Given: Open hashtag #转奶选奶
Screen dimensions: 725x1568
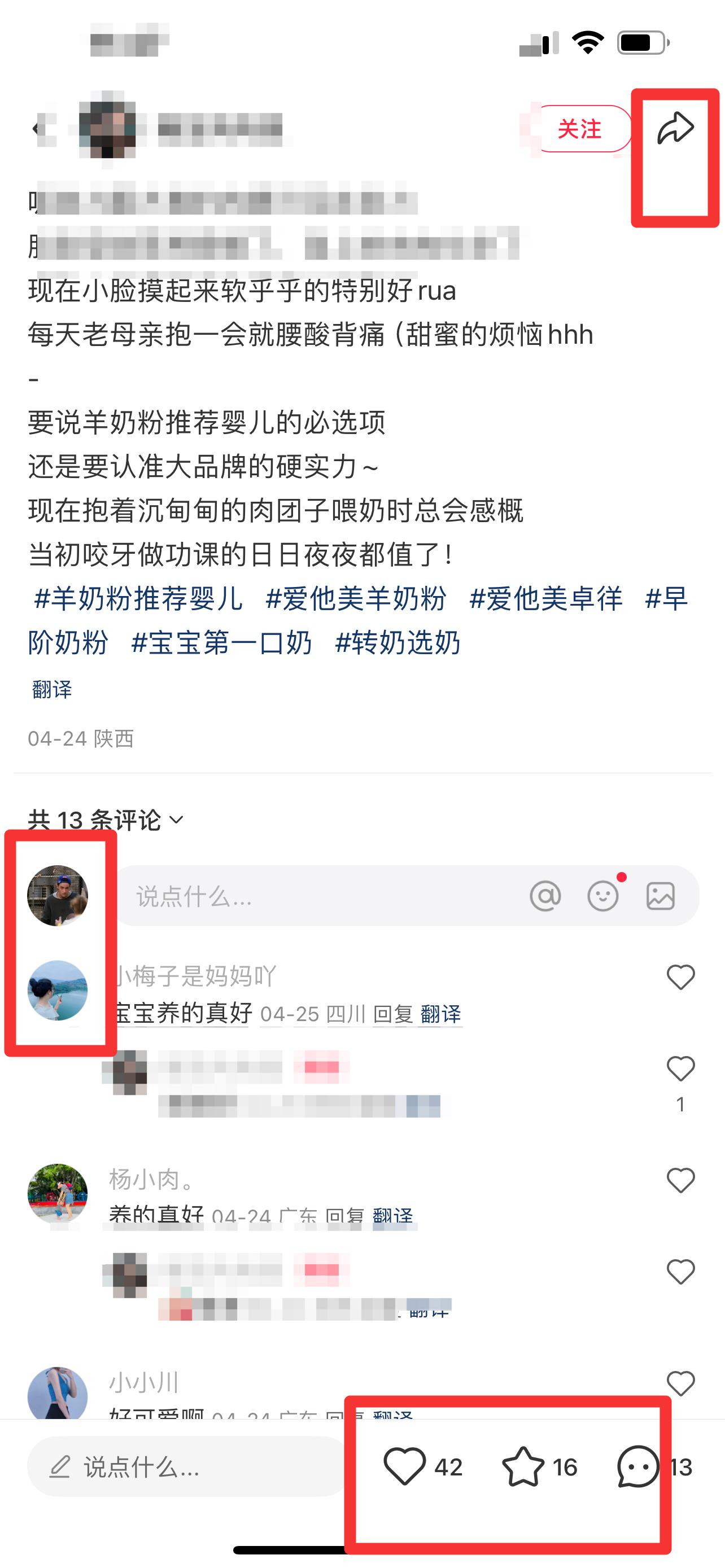Looking at the screenshot, I should pyautogui.click(x=398, y=642).
